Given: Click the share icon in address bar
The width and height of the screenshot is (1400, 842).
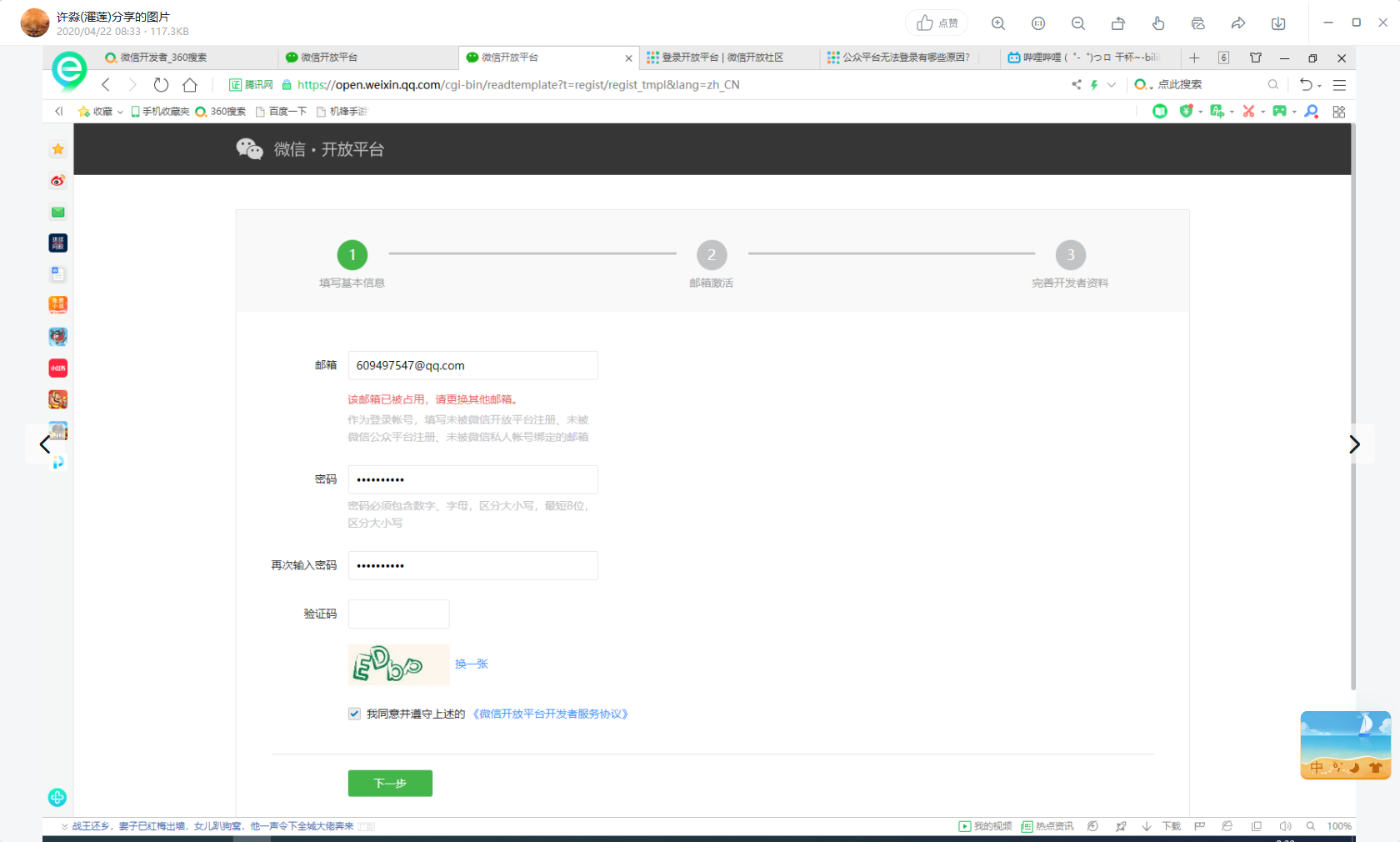Looking at the screenshot, I should [x=1076, y=85].
